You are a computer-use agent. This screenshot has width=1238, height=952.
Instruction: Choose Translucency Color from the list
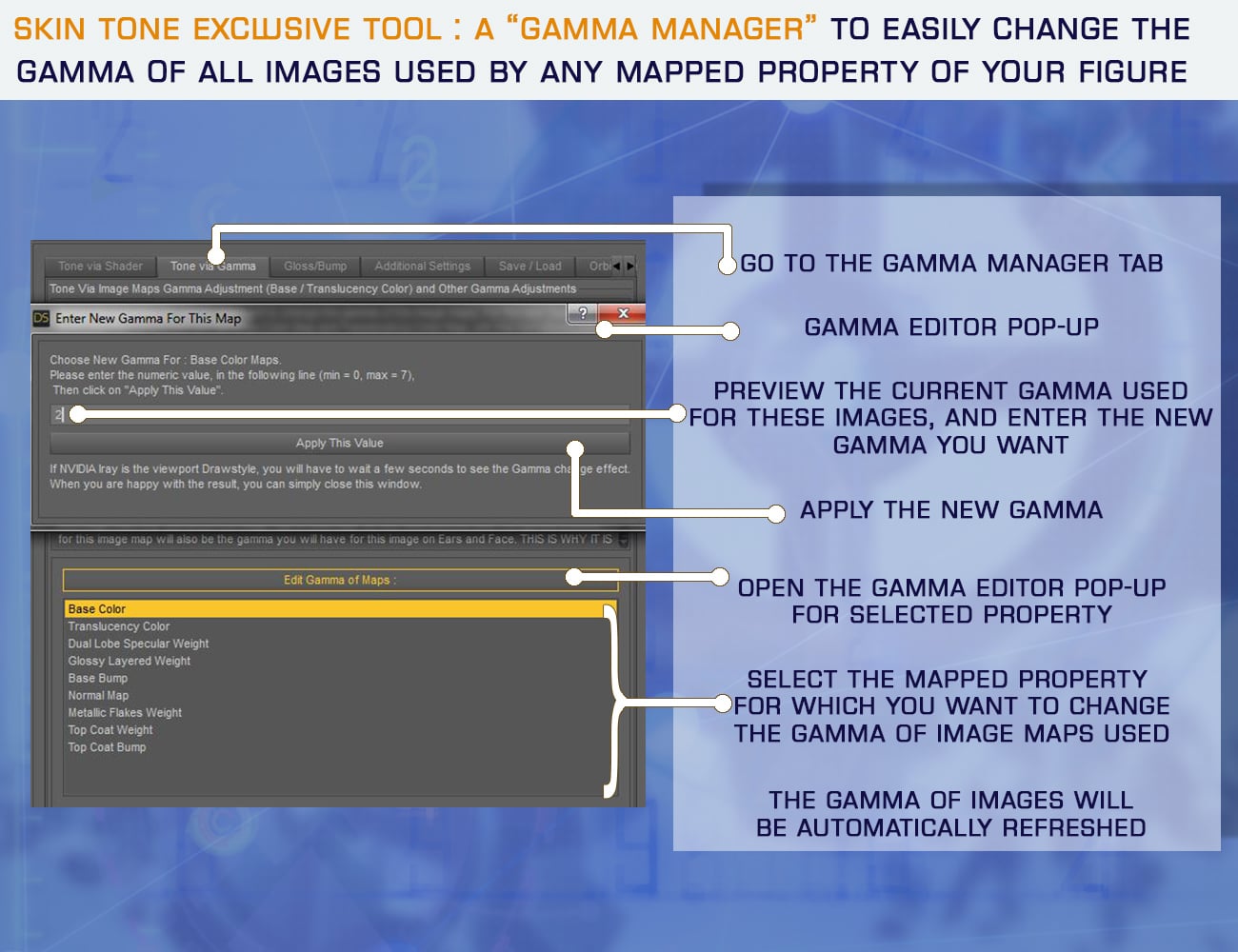coord(119,626)
